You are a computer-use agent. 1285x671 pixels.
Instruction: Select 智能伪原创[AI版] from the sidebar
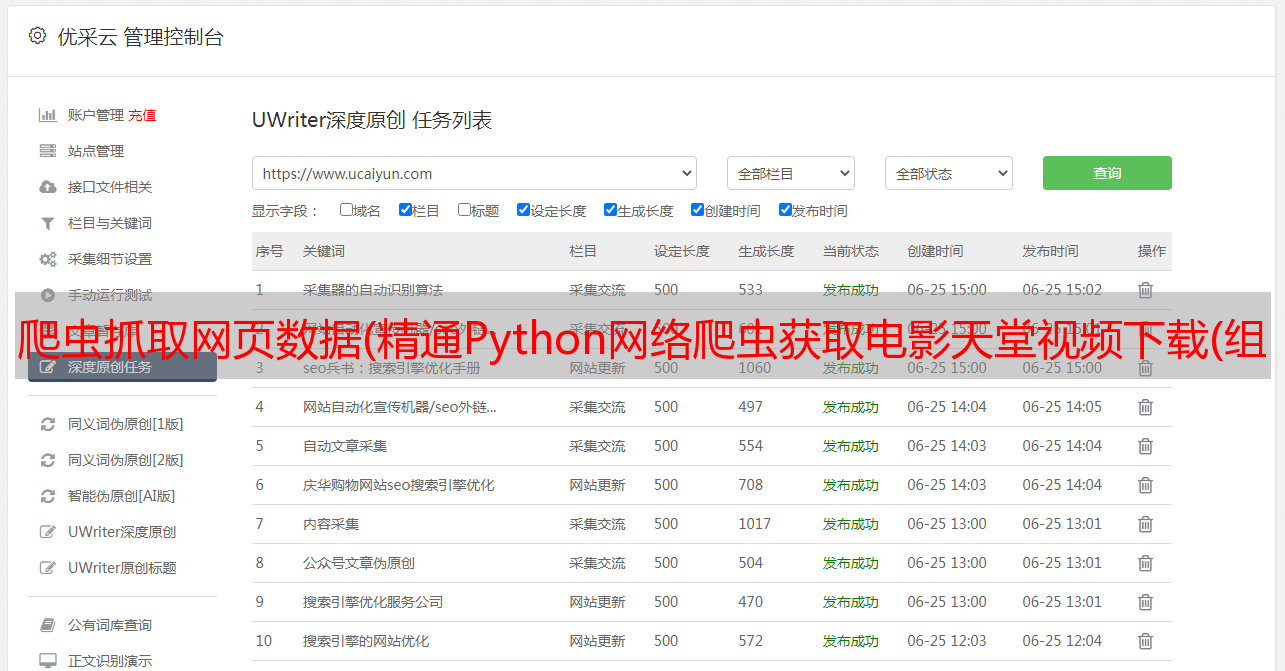click(x=121, y=496)
